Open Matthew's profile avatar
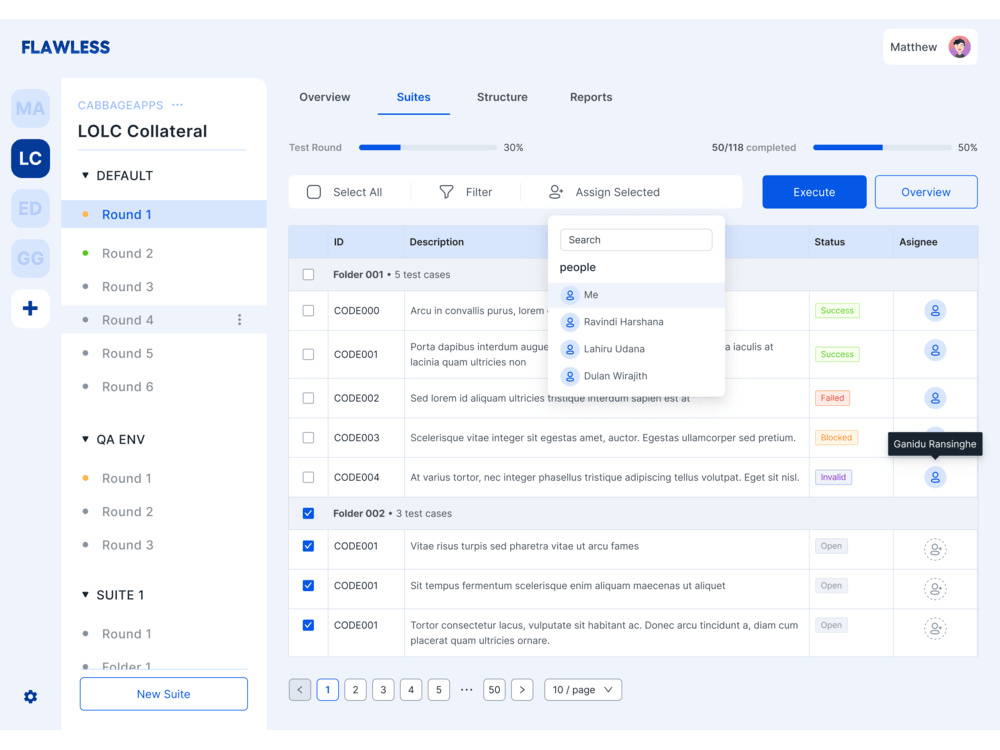 [959, 47]
